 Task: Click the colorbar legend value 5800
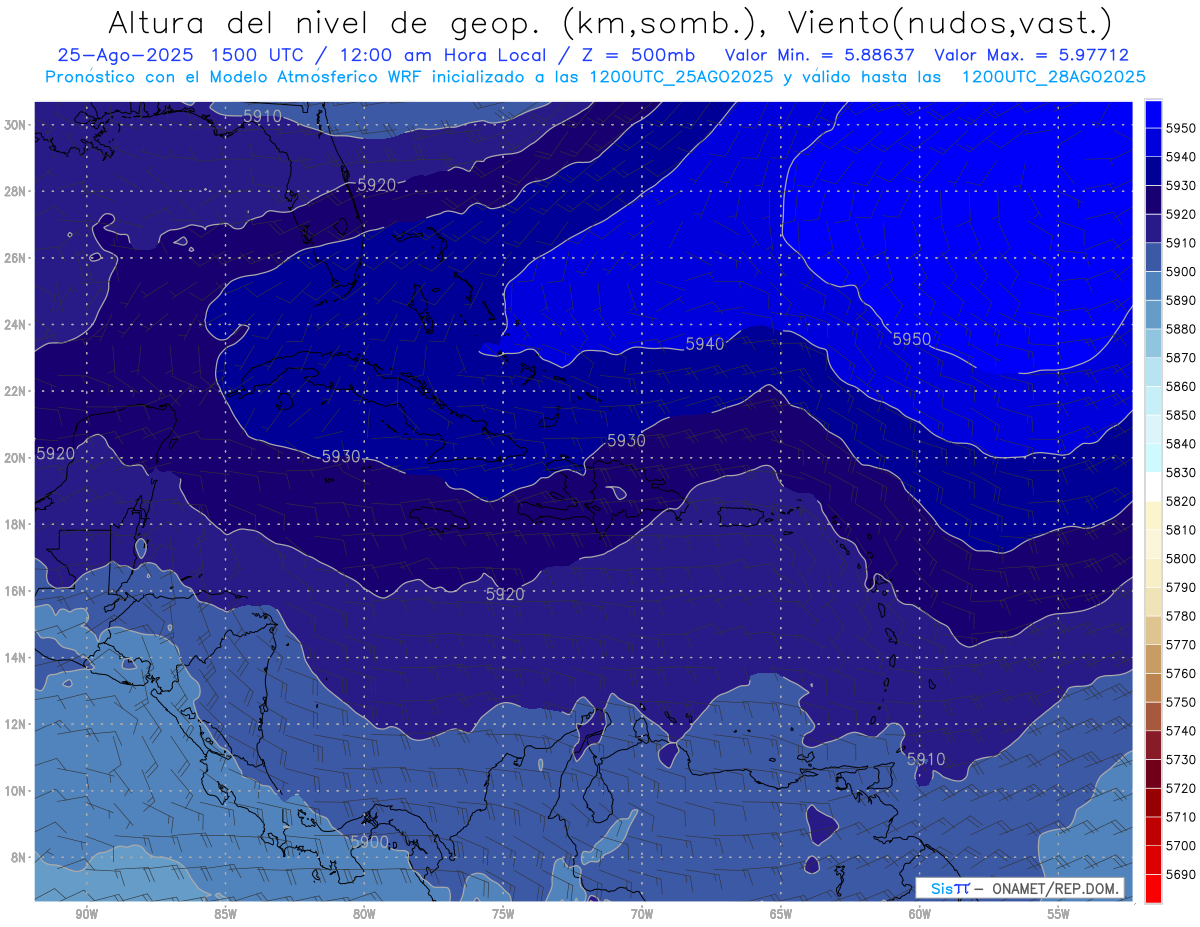click(1181, 558)
